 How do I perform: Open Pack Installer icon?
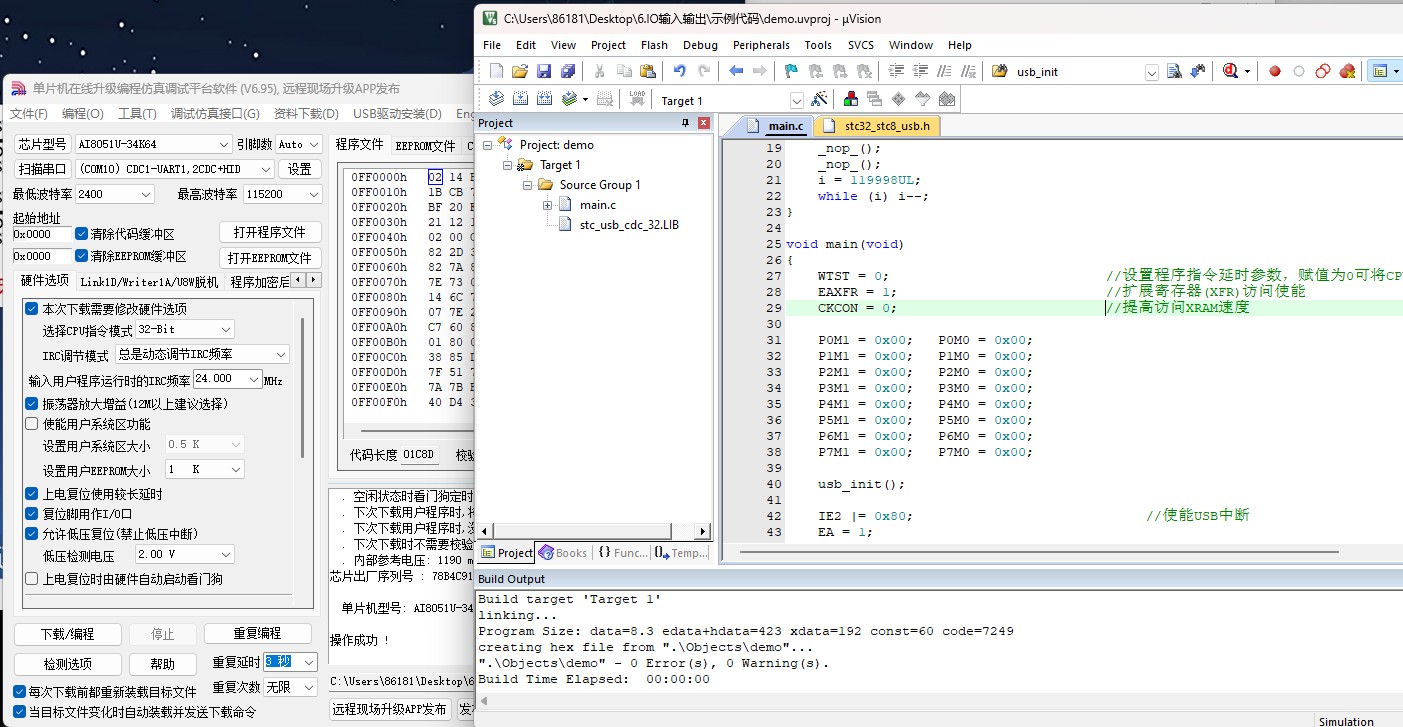(947, 99)
